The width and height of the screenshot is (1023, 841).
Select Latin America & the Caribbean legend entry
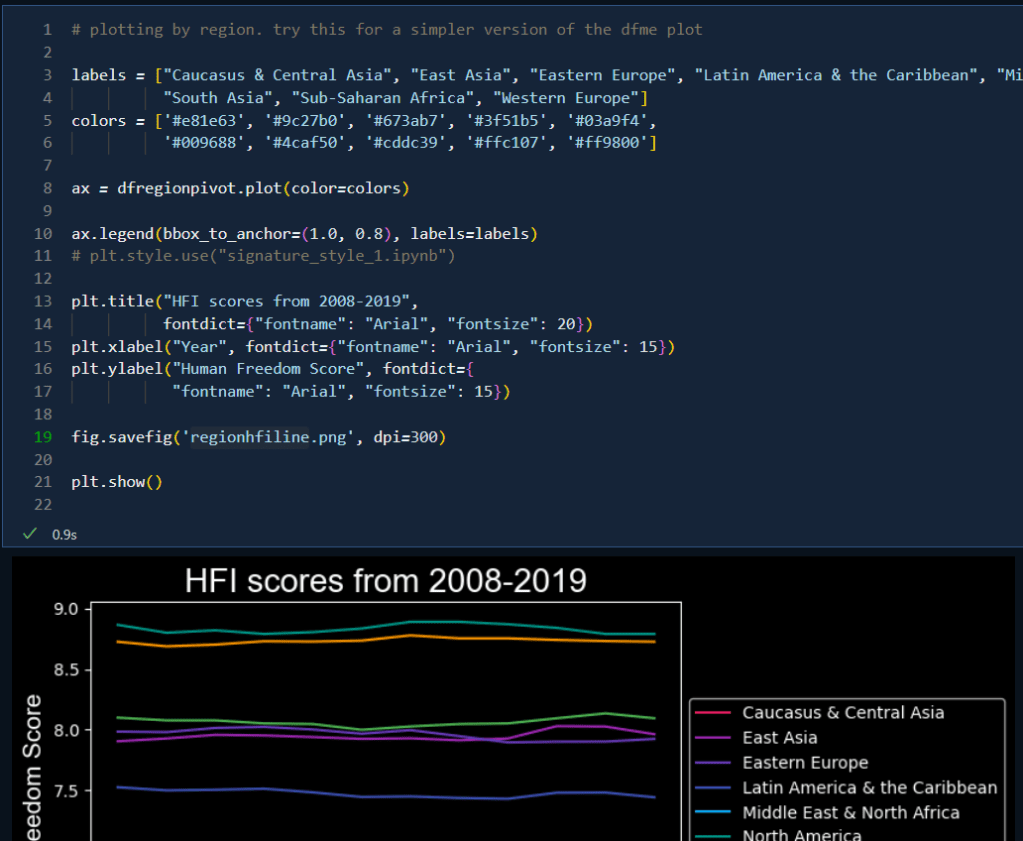869,788
